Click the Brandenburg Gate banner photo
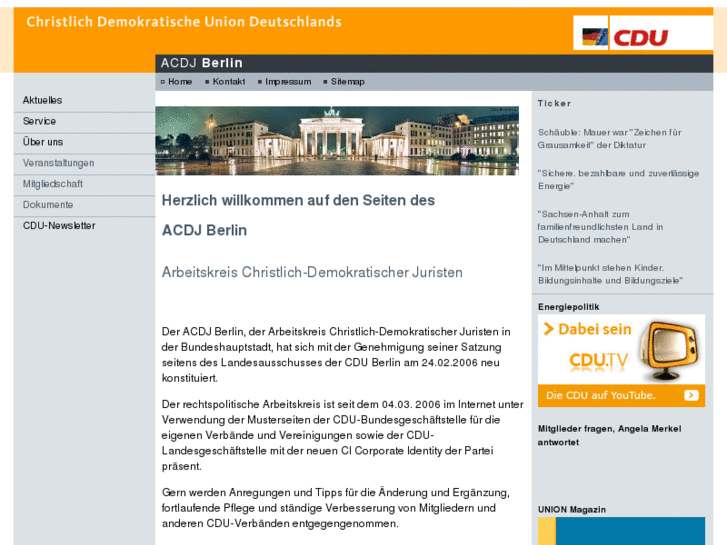The width and height of the screenshot is (727, 545). coord(337,141)
